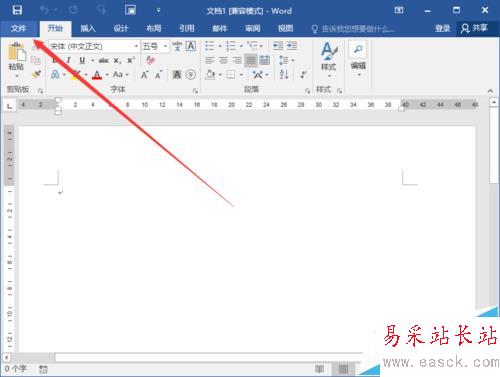500x377 pixels.
Task: Switch to Read Mode view in status bar
Action: pyautogui.click(x=319, y=369)
